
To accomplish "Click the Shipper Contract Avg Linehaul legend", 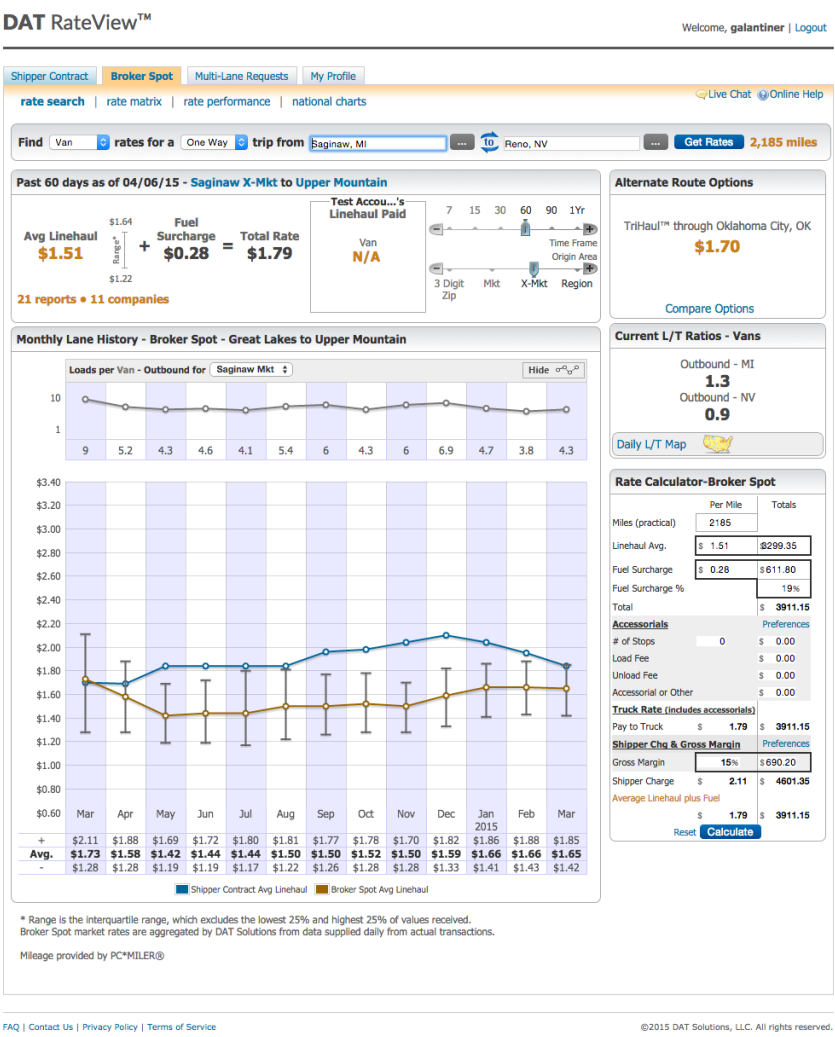I will coord(241,890).
